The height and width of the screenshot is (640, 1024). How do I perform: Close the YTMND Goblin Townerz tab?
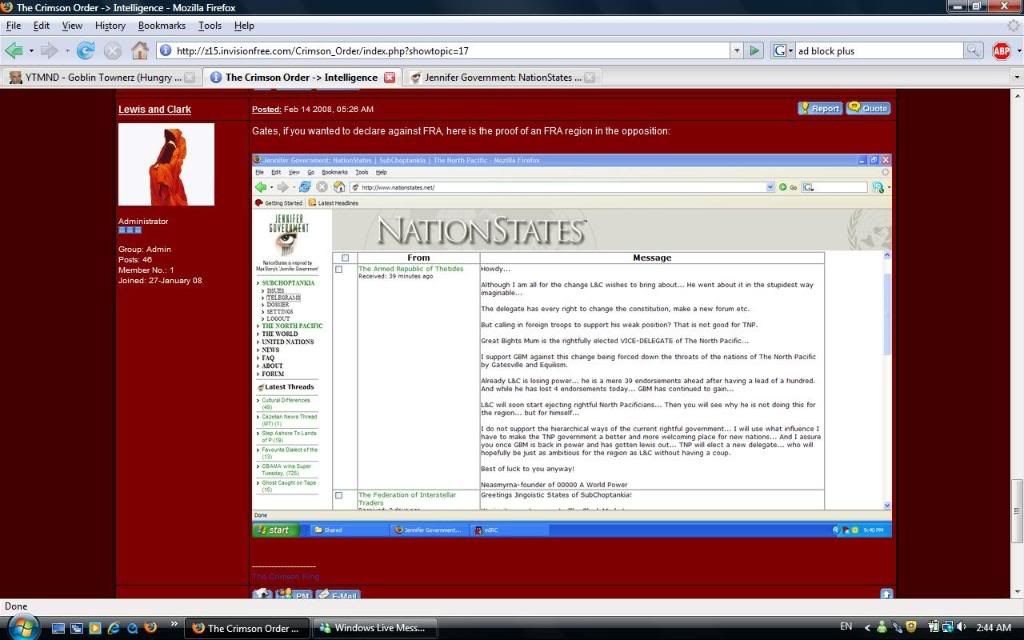coord(189,77)
